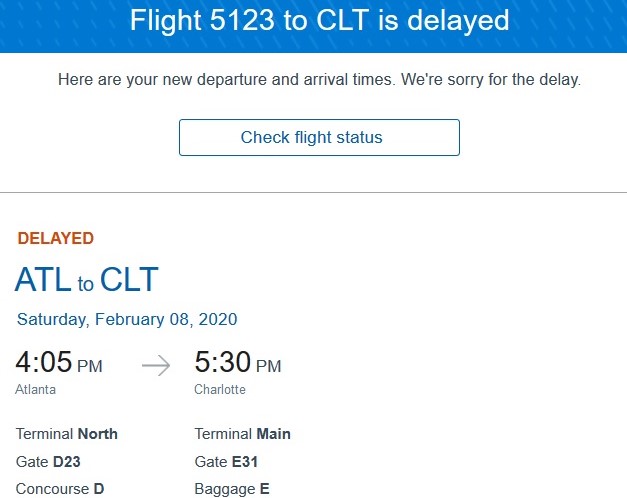Click the Terminal North departure detail
Screen dimensions: 627x498
pos(67,434)
